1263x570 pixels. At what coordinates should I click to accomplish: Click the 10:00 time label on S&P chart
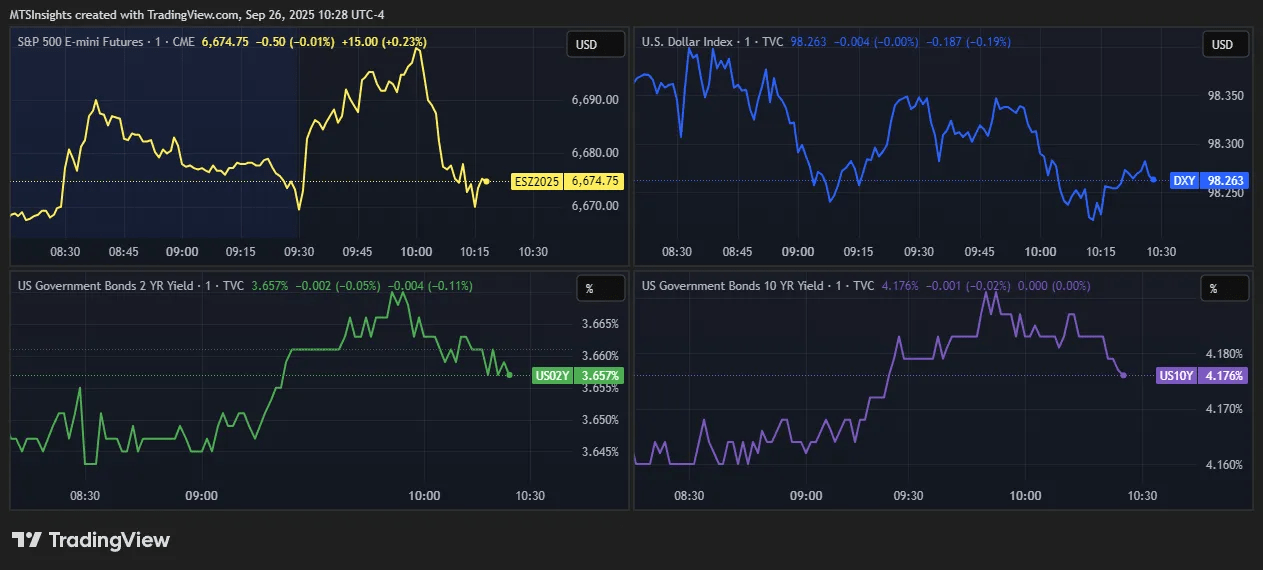pos(416,251)
